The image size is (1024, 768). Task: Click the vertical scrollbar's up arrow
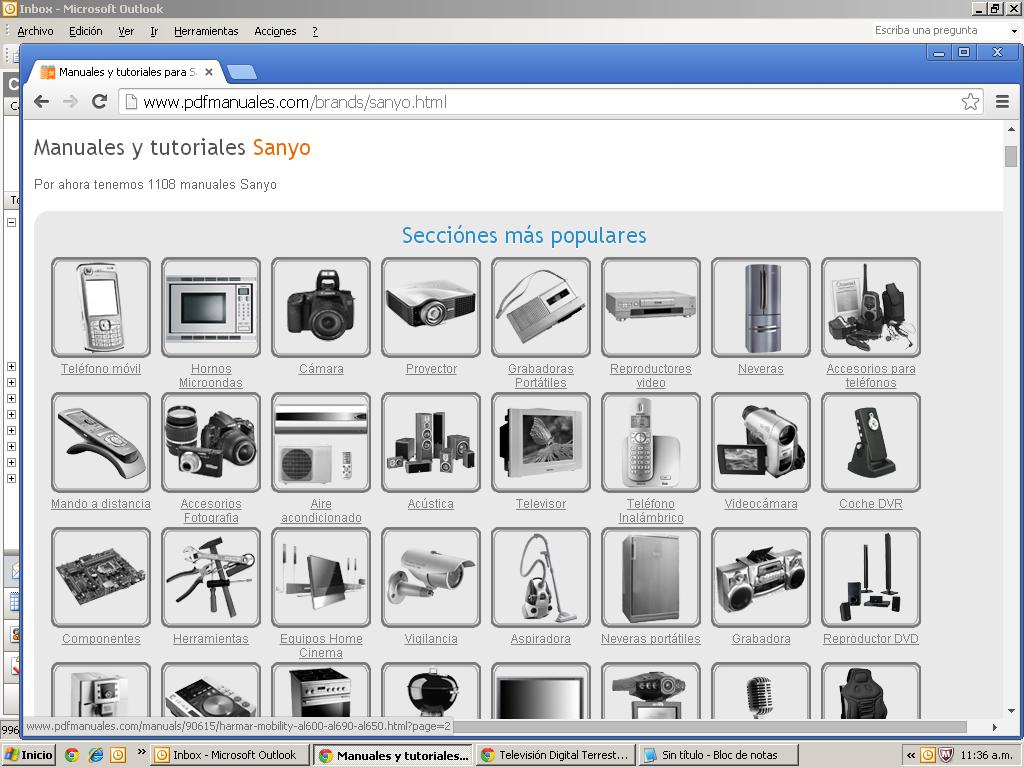1011,129
